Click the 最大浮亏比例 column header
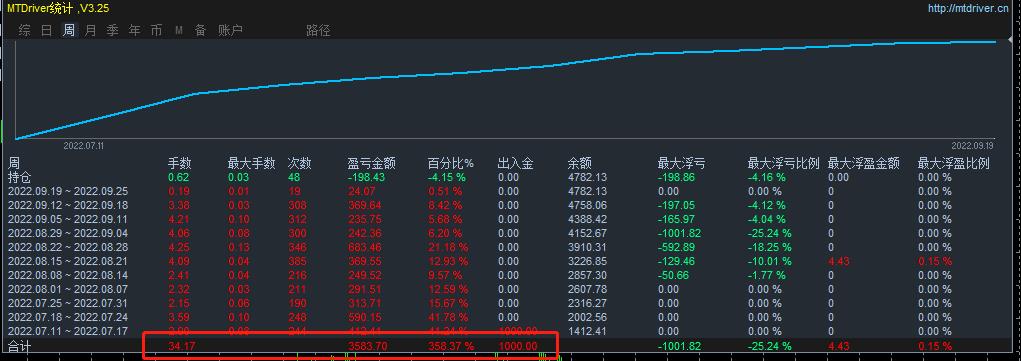Image resolution: width=1021 pixels, height=361 pixels. coord(783,163)
